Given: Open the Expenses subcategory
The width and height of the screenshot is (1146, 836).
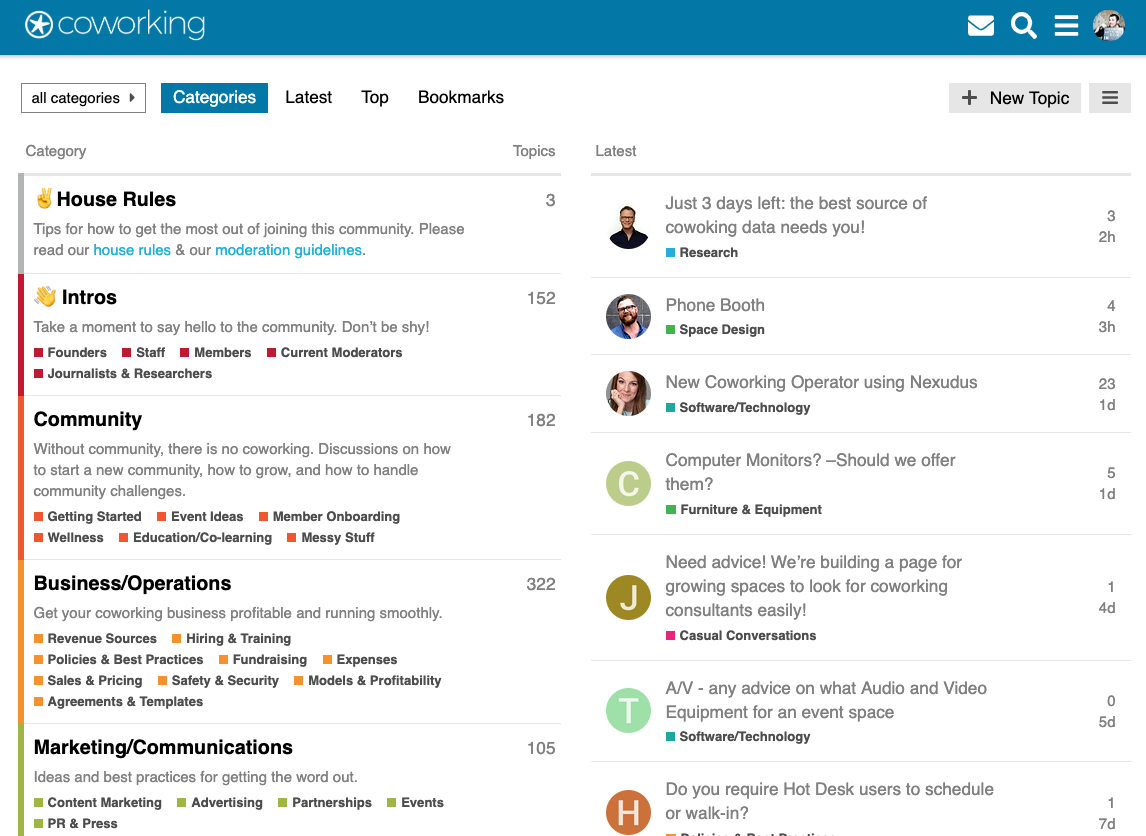Looking at the screenshot, I should pyautogui.click(x=360, y=660).
